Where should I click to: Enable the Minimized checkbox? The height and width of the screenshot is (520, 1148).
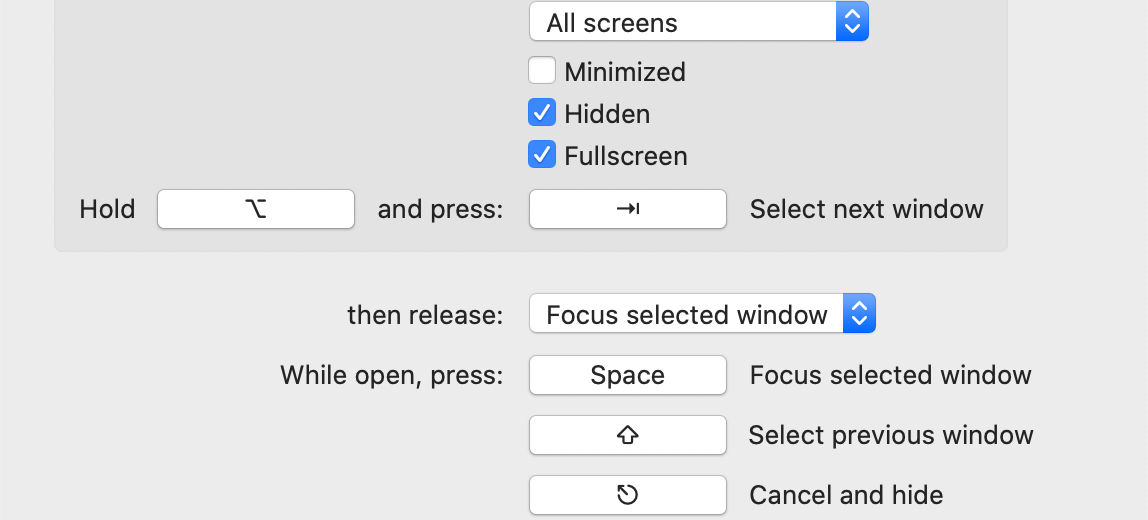pyautogui.click(x=542, y=72)
